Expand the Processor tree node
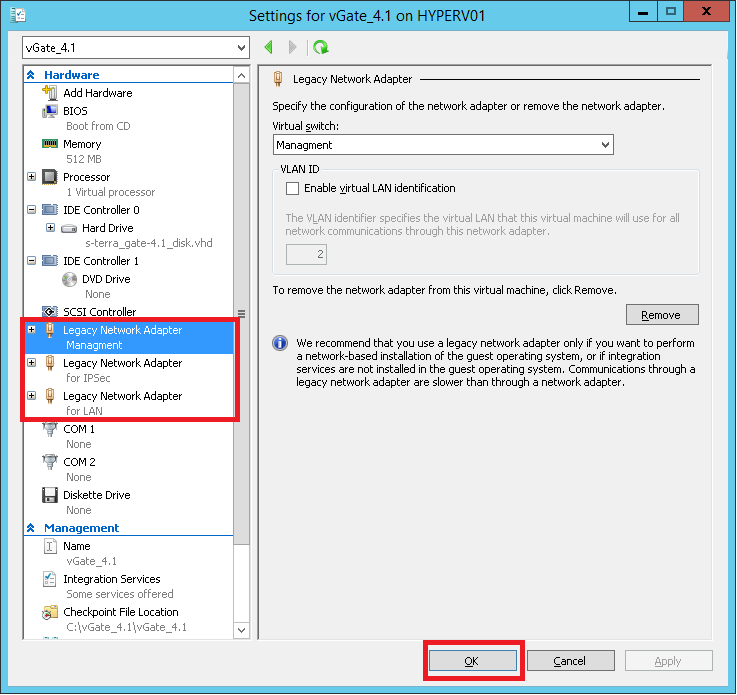Image resolution: width=737 pixels, height=695 pixels. coord(31,177)
